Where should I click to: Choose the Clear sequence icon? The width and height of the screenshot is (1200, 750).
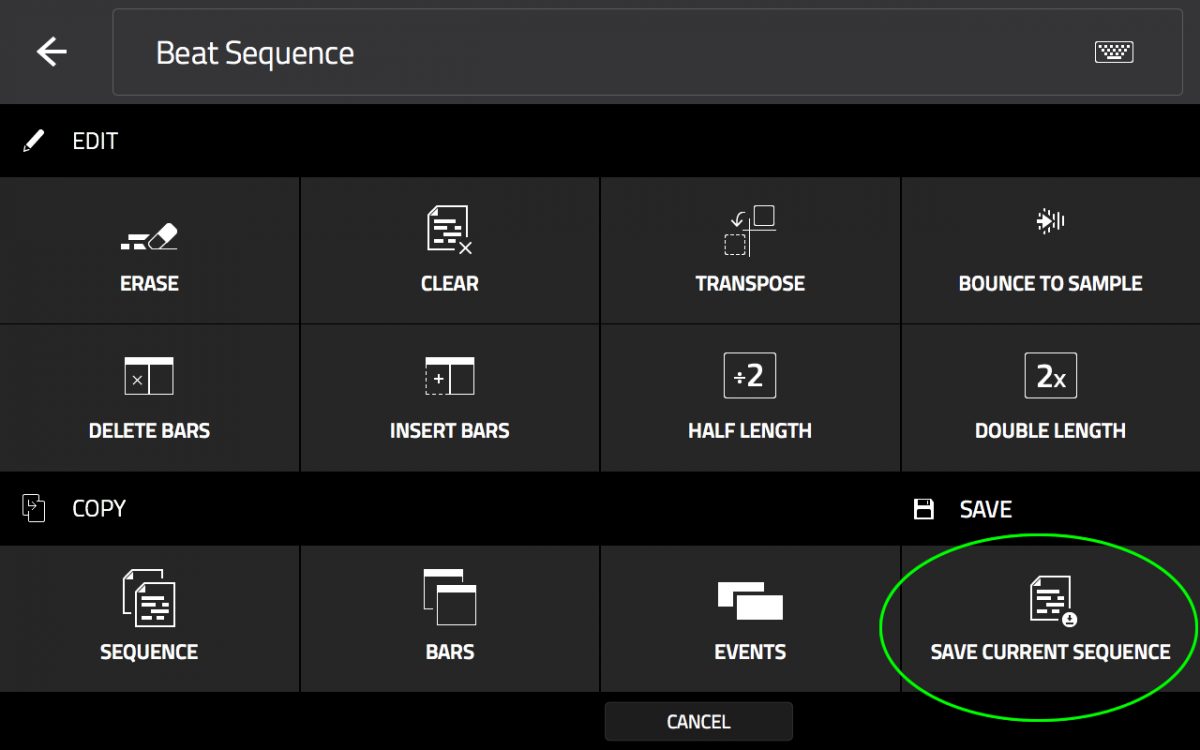tap(449, 230)
